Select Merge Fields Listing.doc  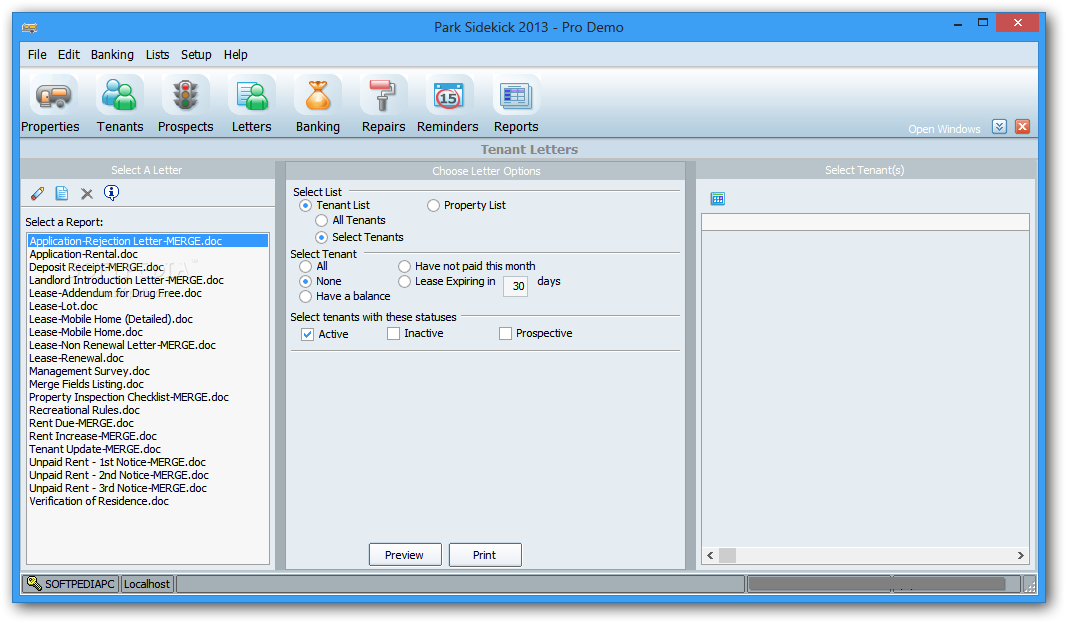[86, 384]
